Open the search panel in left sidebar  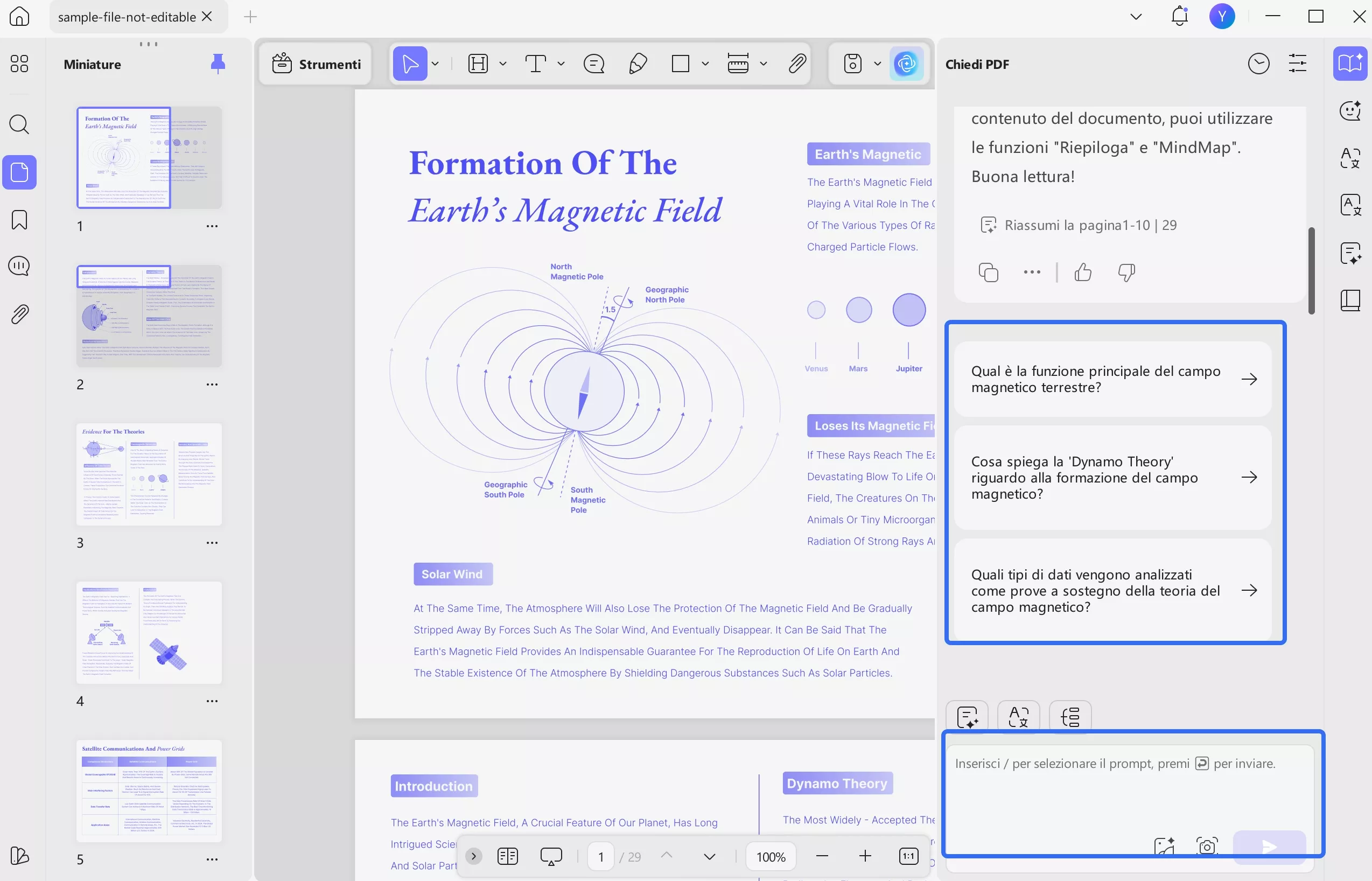19,124
